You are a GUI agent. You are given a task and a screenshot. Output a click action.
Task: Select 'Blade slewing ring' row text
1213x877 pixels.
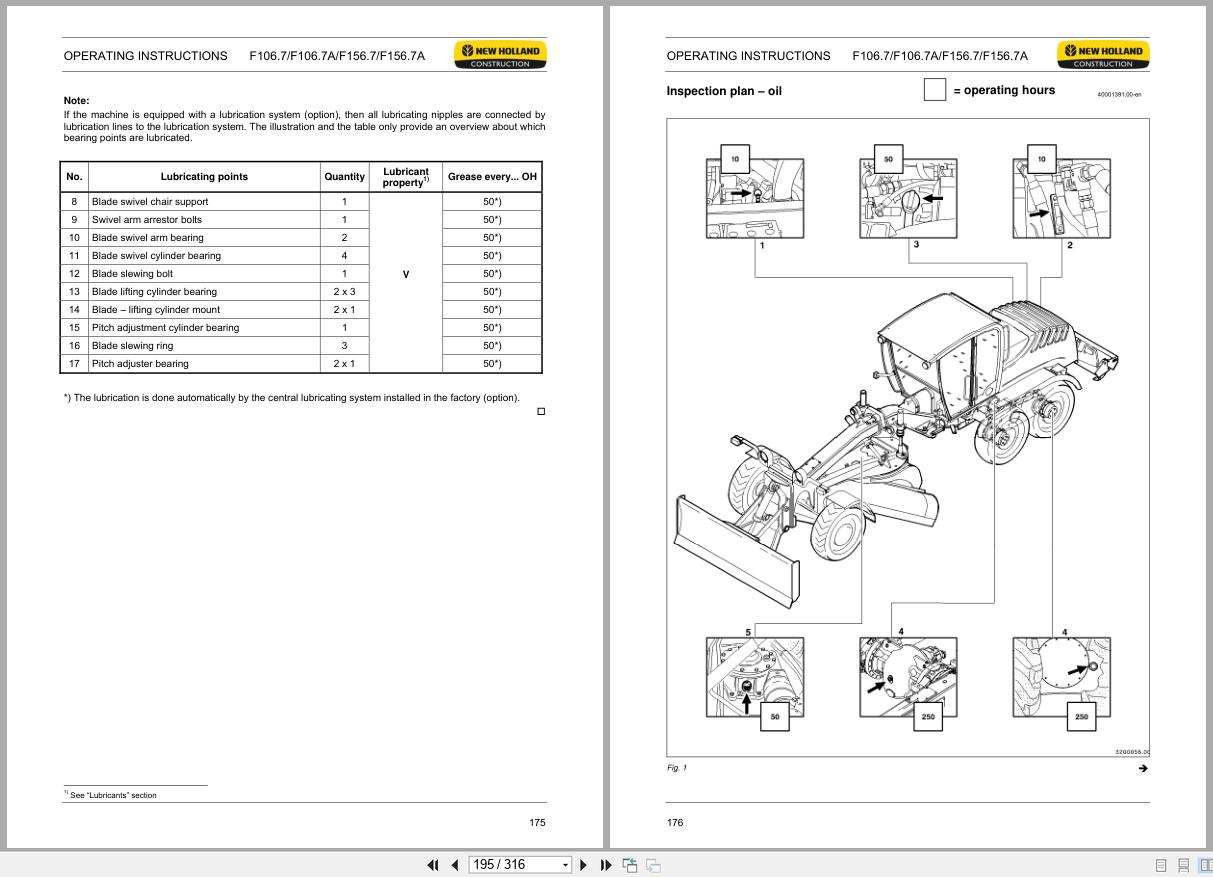pos(132,345)
